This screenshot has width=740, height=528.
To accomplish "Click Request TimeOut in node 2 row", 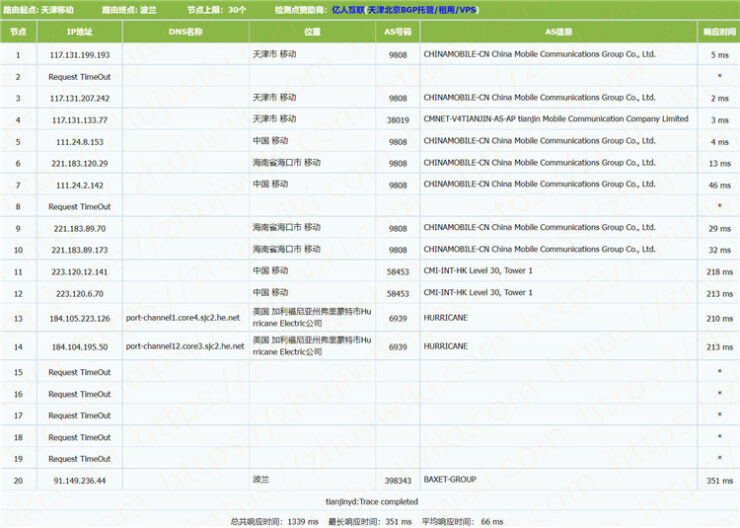I will 79,77.
